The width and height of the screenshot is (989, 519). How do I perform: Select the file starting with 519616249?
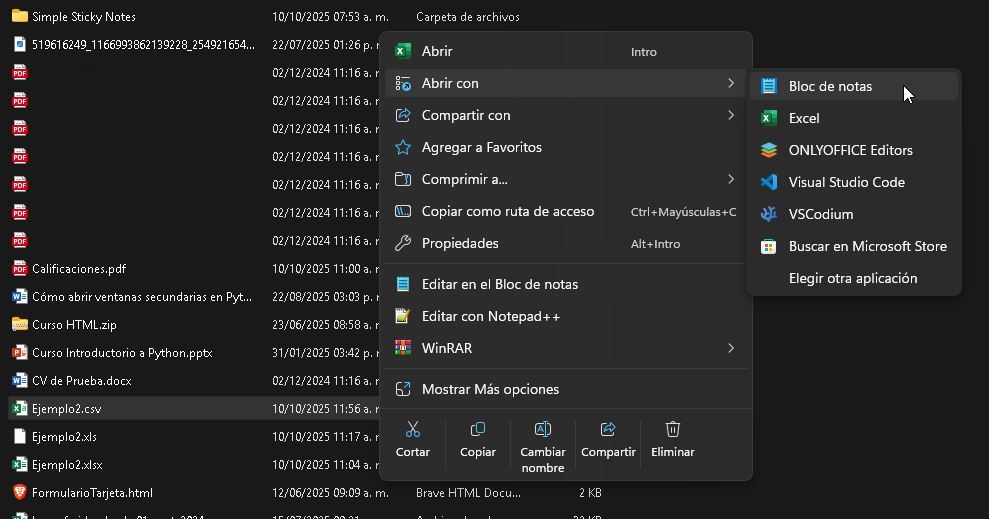[x=144, y=44]
